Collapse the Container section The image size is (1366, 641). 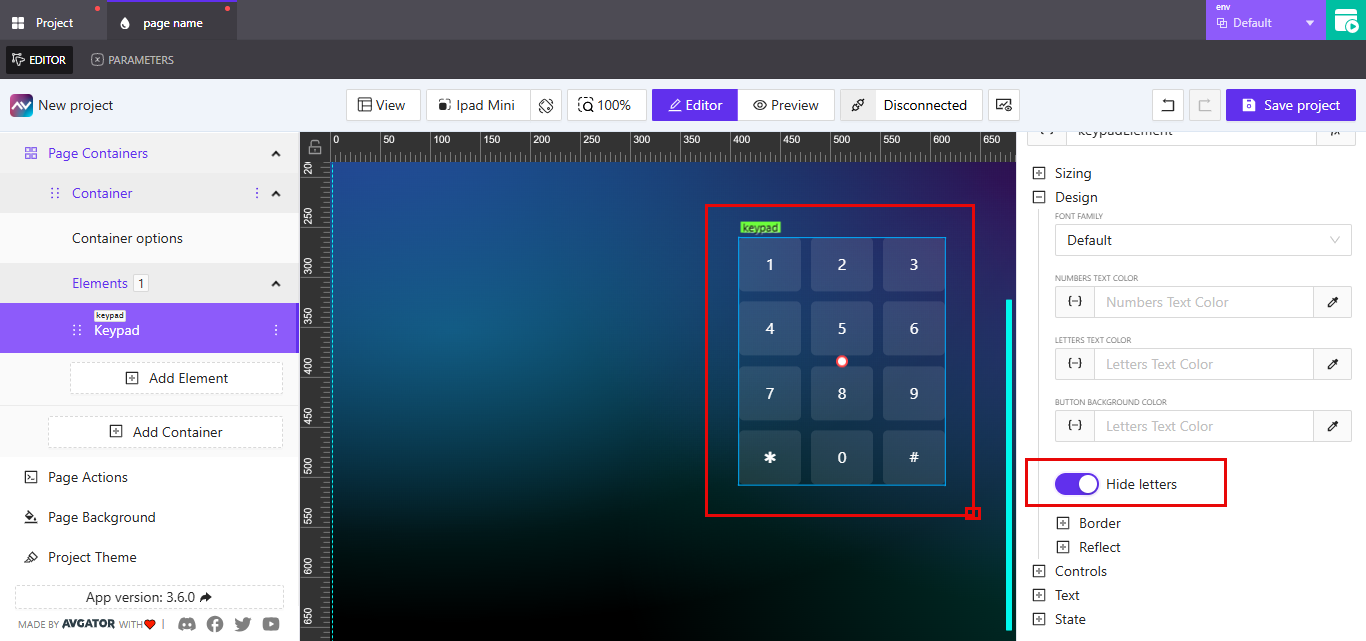(x=275, y=193)
